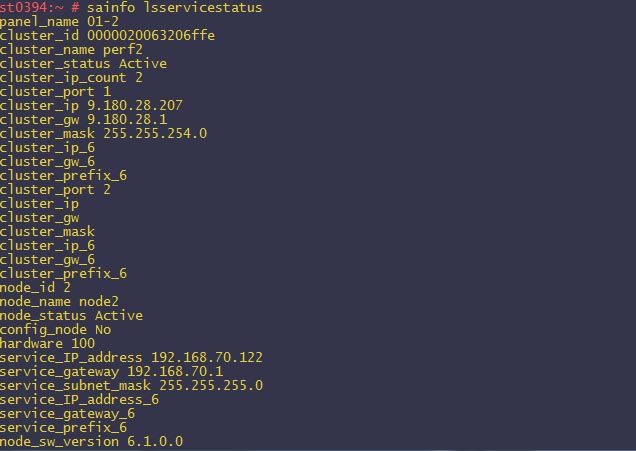Screen dimensions: 636x451
Task: Click the node_sw_version 6.1.0.0 line
Action: 91,442
